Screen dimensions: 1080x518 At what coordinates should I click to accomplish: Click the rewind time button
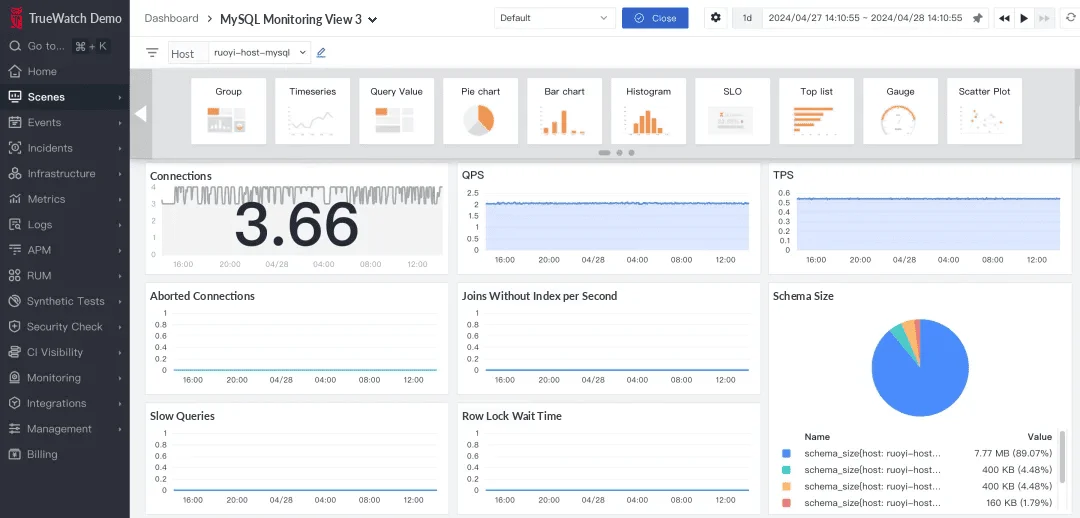pyautogui.click(x=1004, y=19)
